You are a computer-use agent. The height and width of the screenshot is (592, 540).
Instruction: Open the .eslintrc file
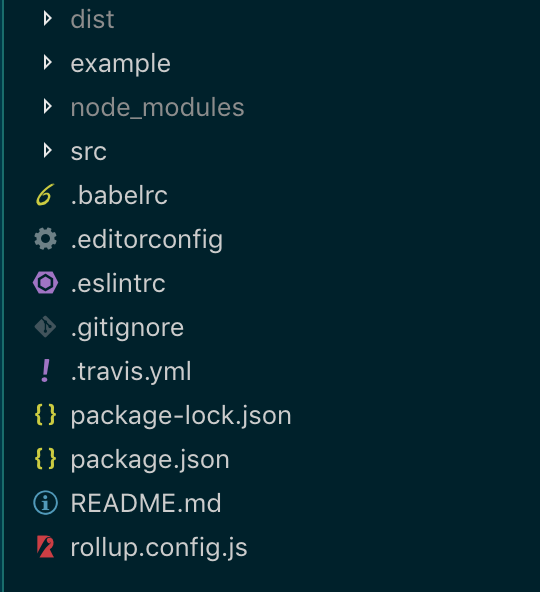[118, 284]
